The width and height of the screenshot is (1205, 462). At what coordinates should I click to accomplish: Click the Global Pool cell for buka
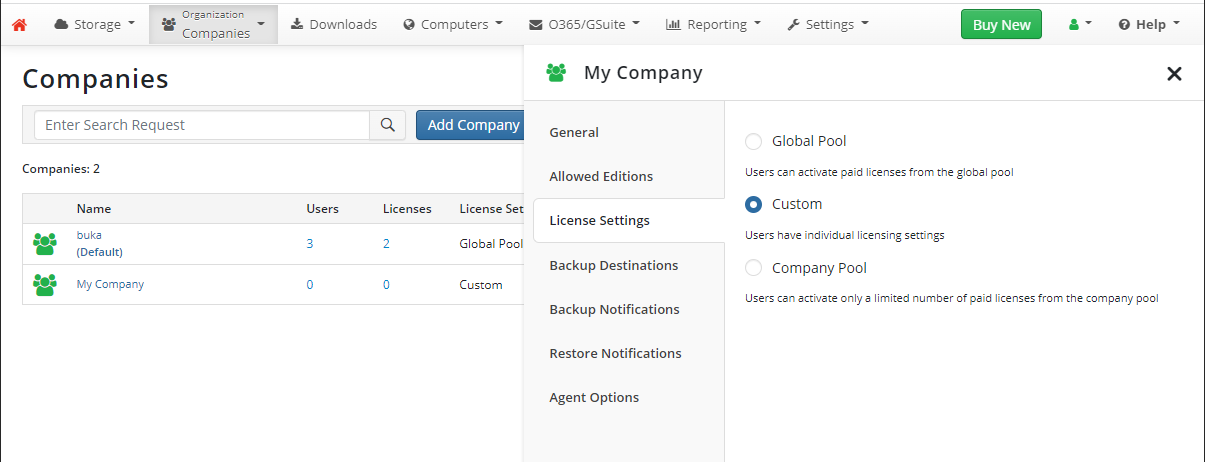pos(491,243)
